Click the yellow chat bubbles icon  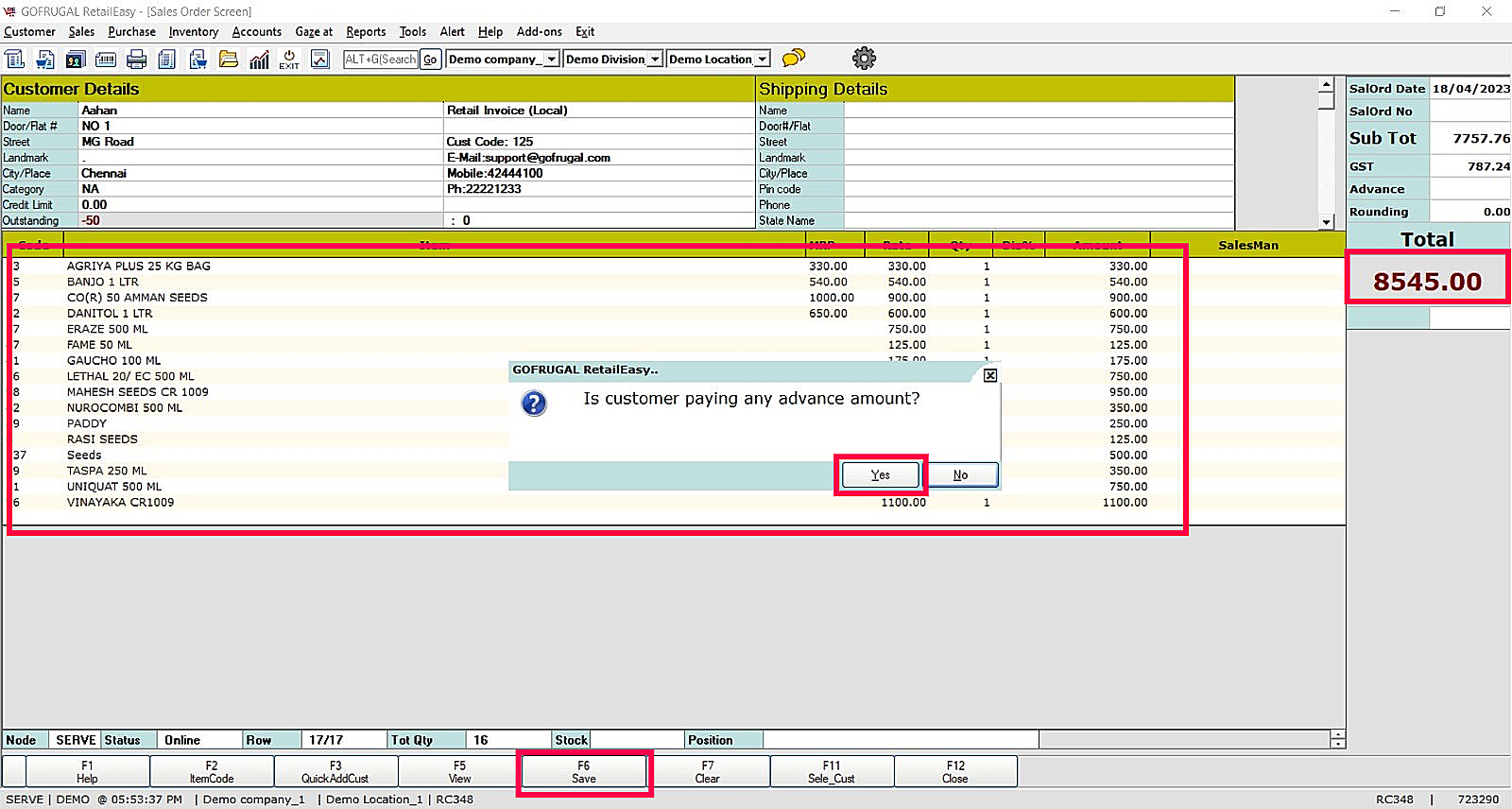click(x=794, y=59)
